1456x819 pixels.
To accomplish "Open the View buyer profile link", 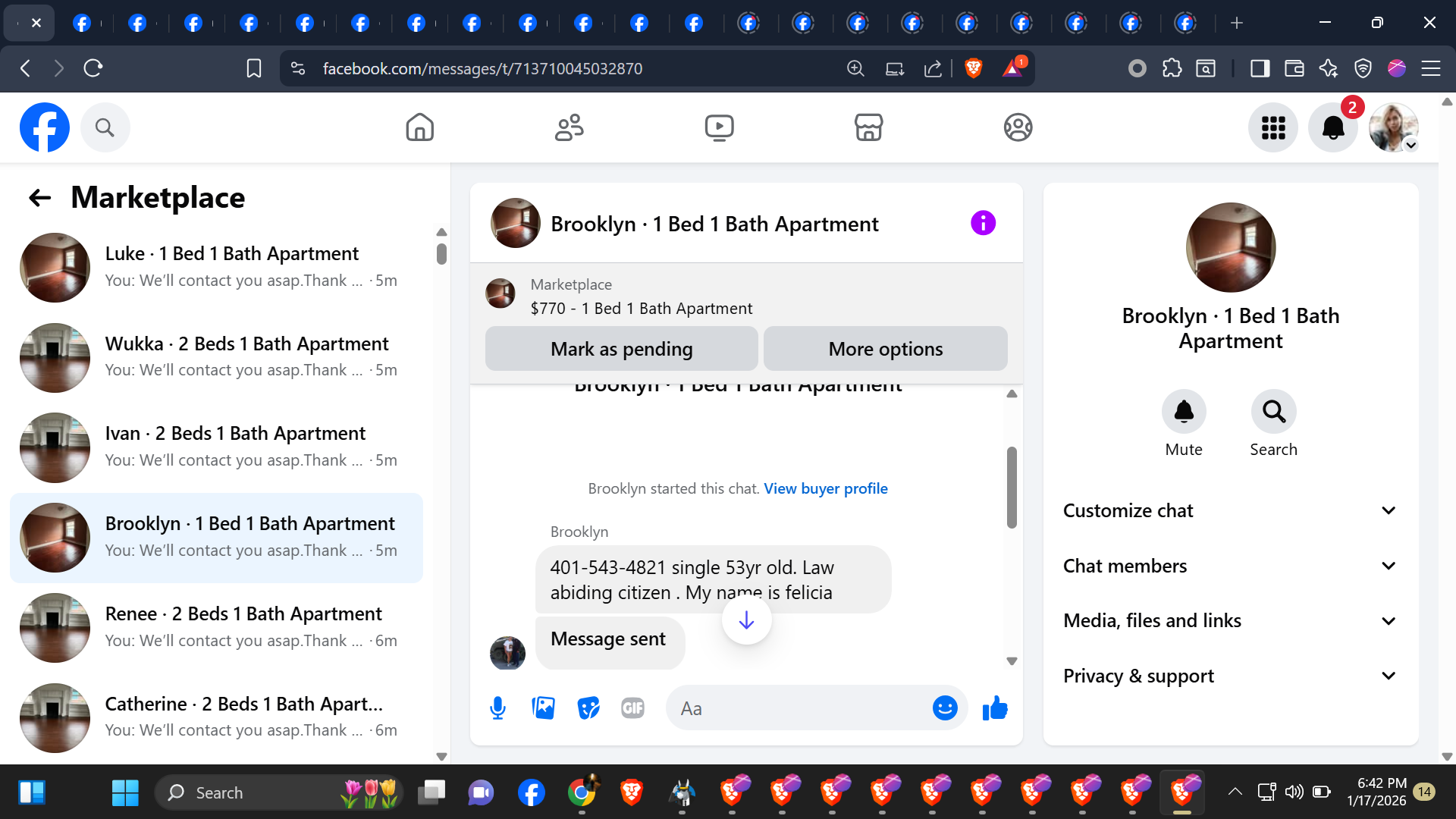I will (825, 488).
